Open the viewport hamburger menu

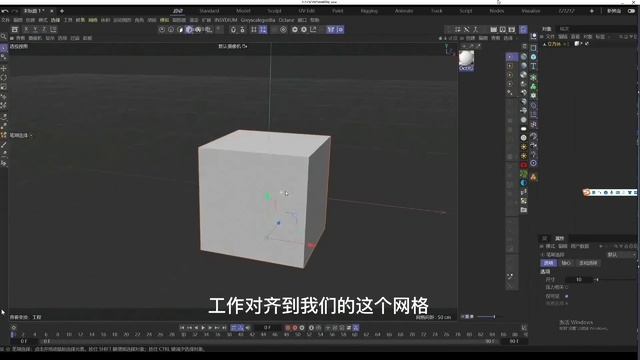click(12, 38)
